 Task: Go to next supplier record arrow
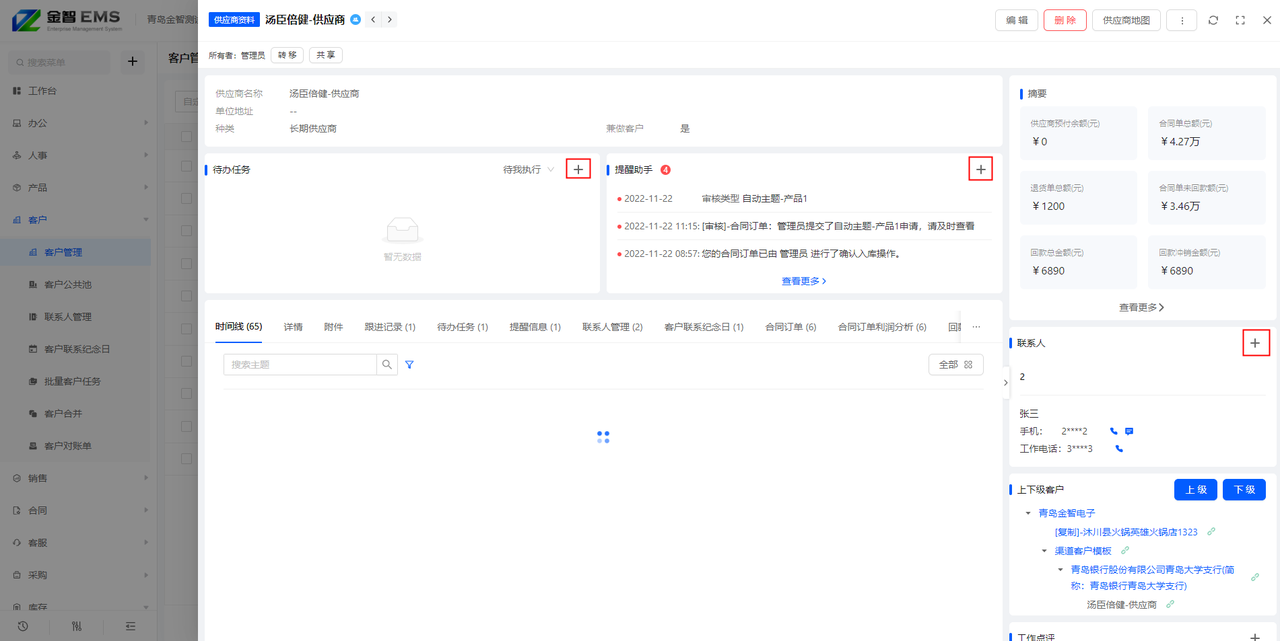tap(390, 20)
